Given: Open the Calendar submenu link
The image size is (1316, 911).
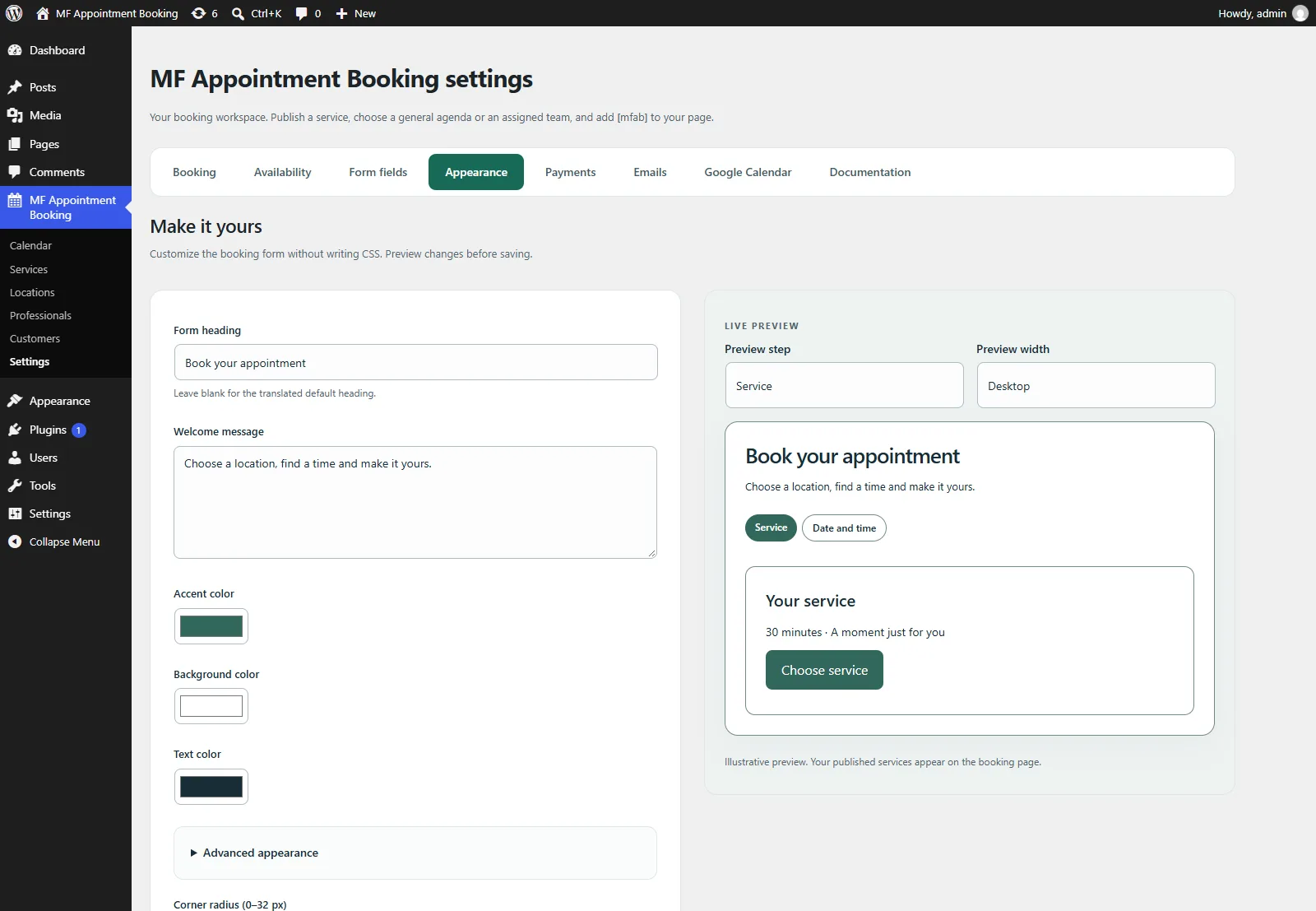Looking at the screenshot, I should tap(30, 245).
